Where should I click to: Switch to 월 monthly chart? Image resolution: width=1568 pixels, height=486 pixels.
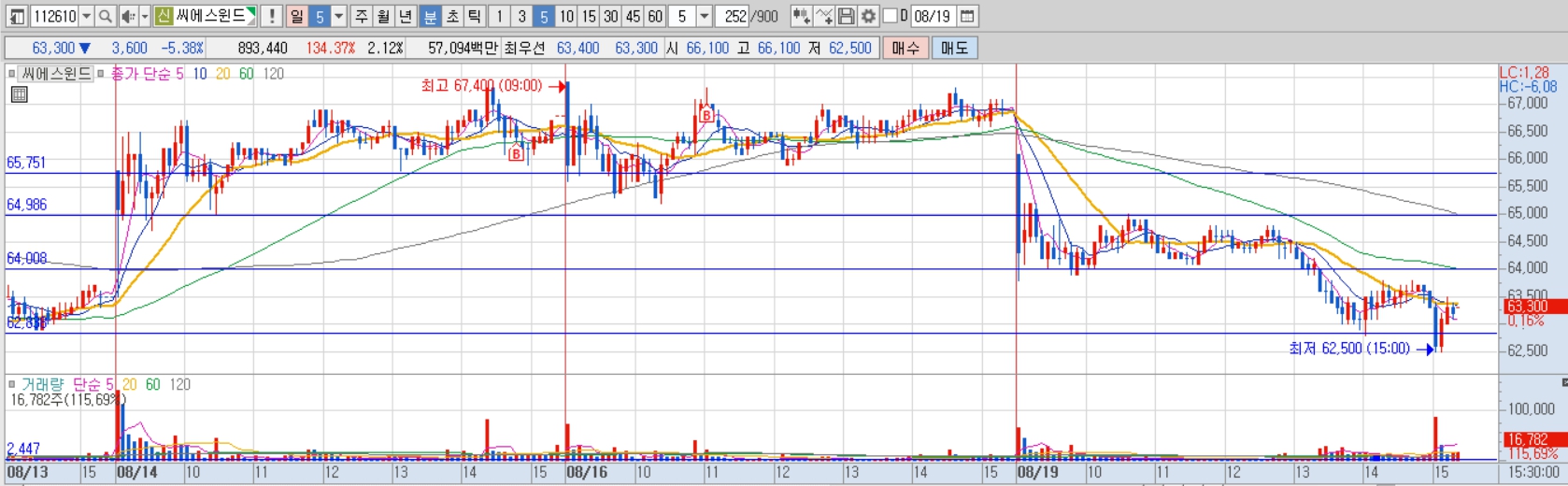point(384,16)
